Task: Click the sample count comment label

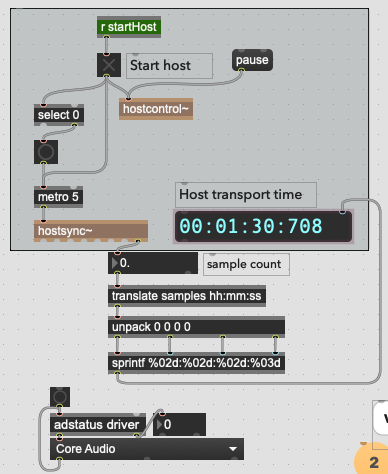Action: [x=246, y=264]
